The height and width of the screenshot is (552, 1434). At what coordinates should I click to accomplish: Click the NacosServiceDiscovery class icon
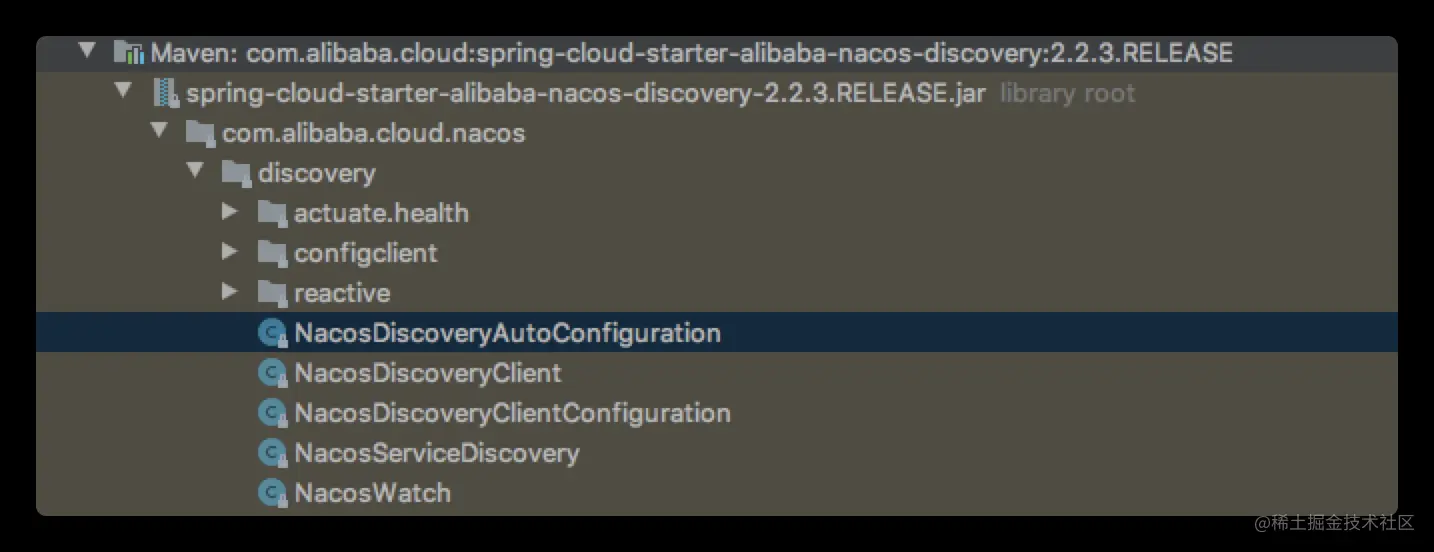tap(272, 453)
